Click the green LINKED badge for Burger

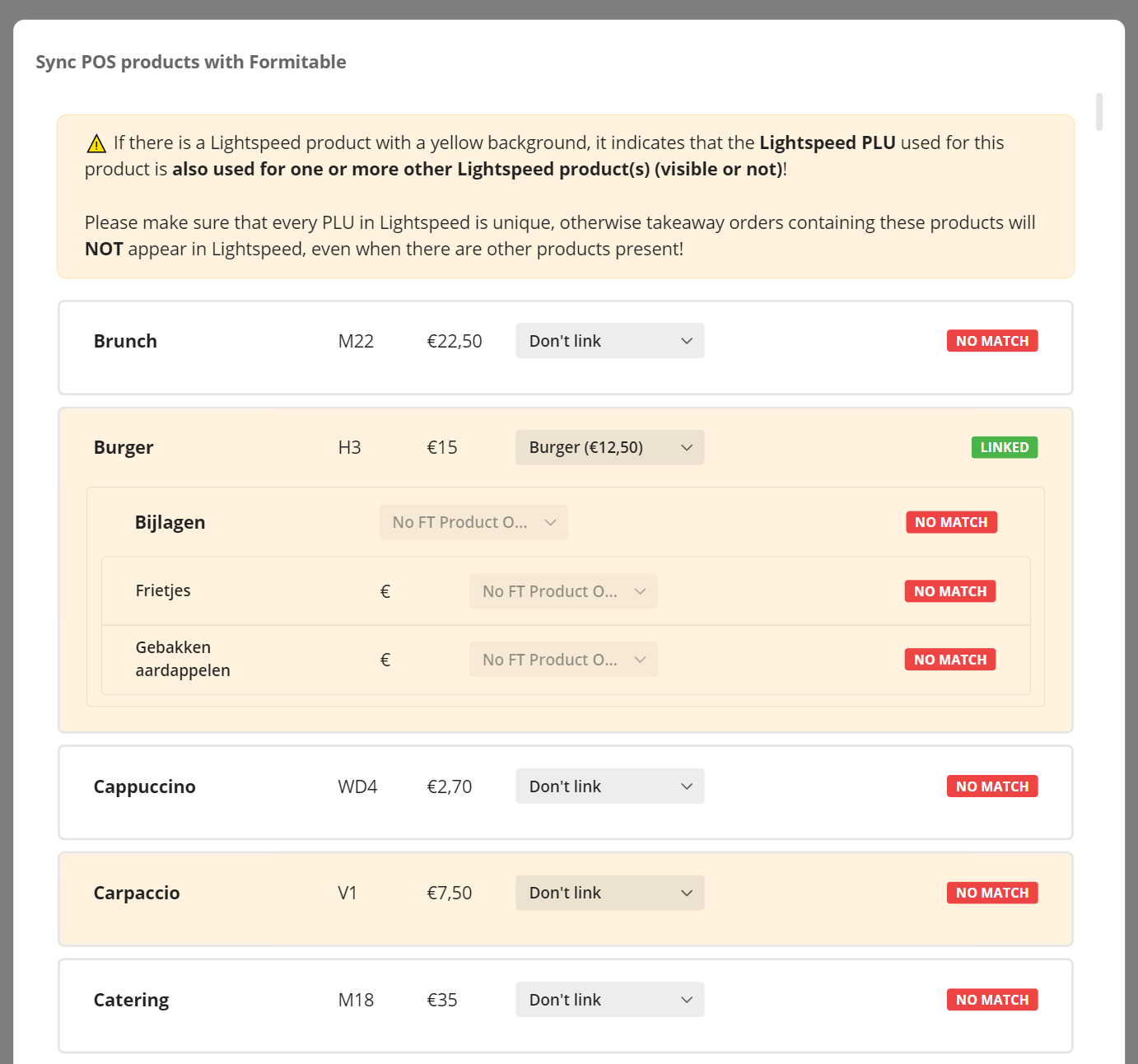(1004, 448)
